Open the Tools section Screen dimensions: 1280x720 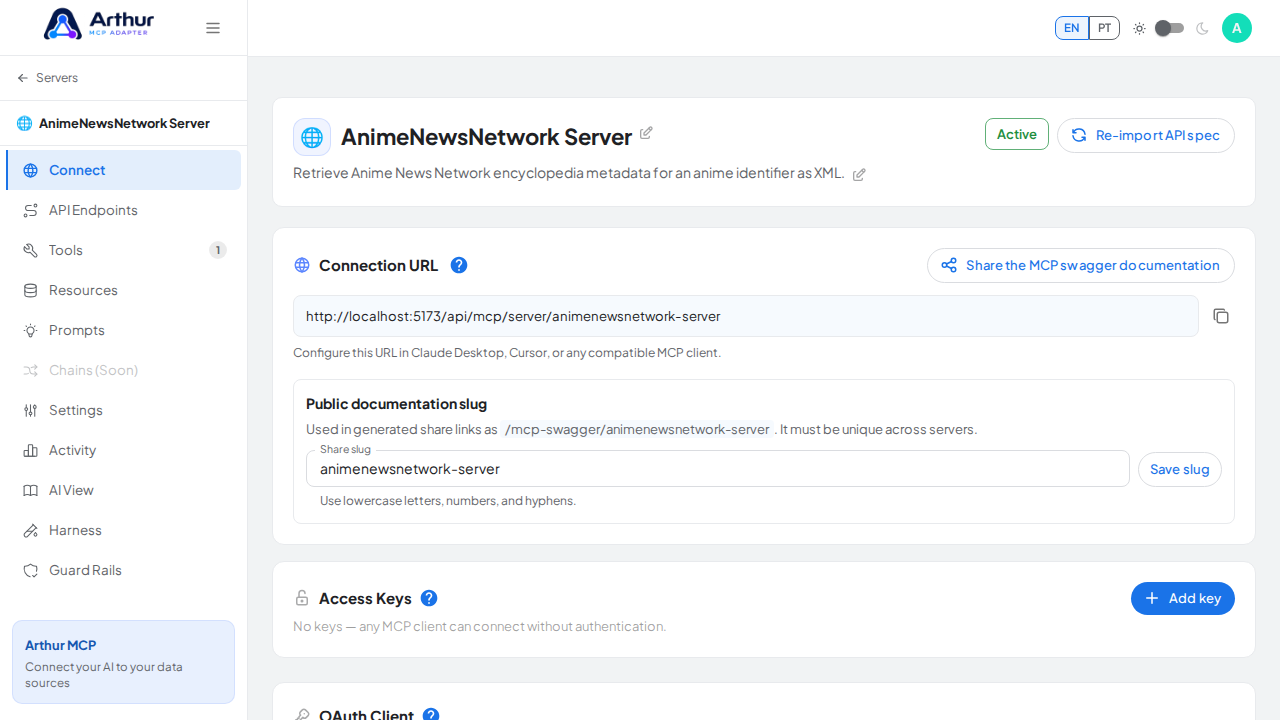click(x=124, y=250)
